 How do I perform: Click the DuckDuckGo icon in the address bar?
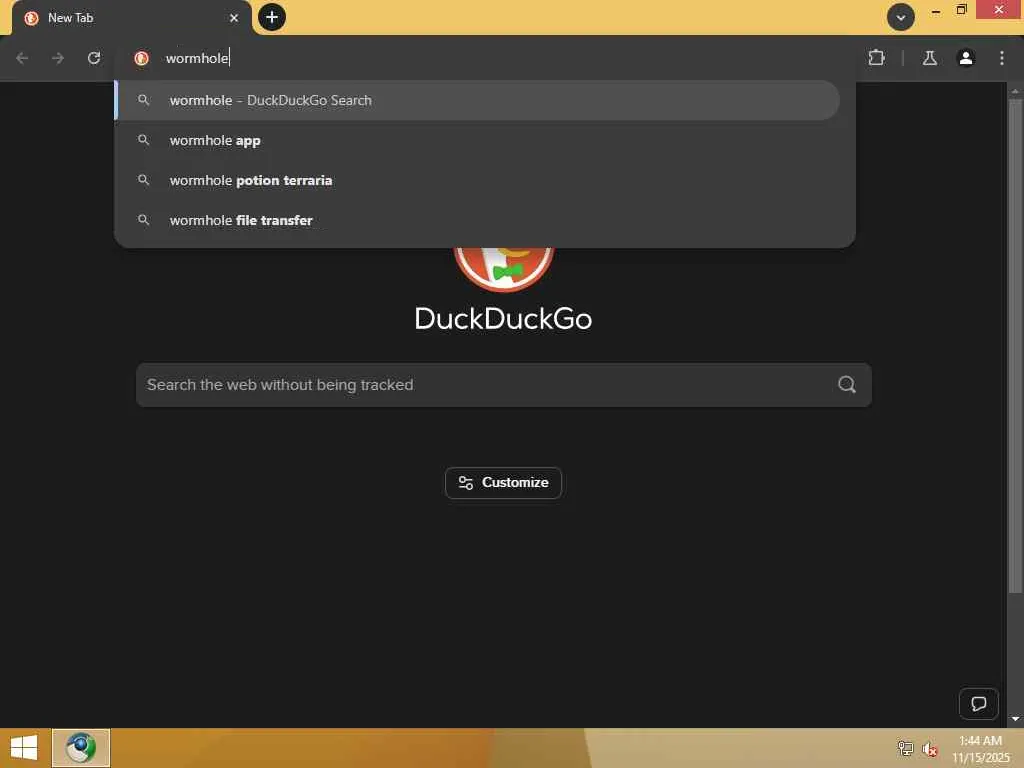141,58
